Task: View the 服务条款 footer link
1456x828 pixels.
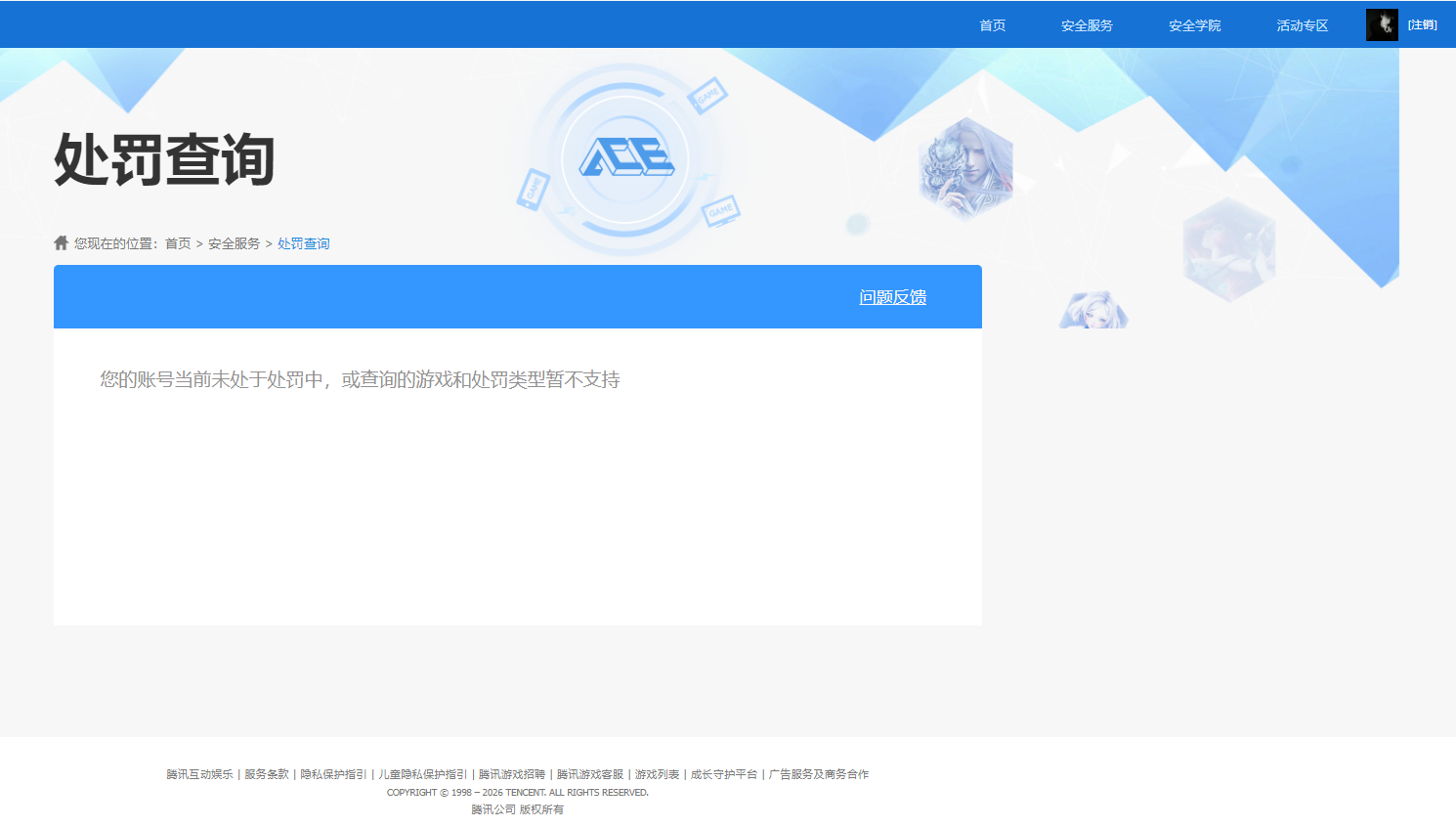Action: point(267,774)
